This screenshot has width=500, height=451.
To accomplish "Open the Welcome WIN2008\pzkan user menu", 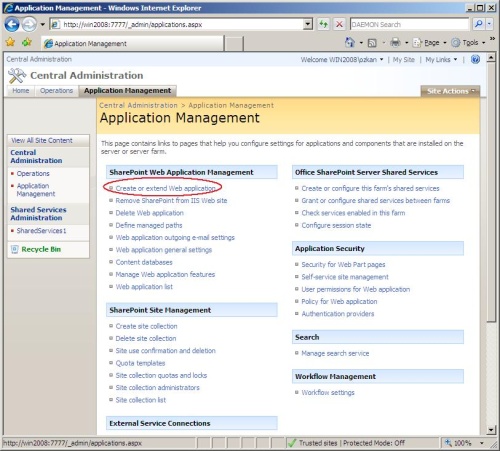I will pos(342,60).
